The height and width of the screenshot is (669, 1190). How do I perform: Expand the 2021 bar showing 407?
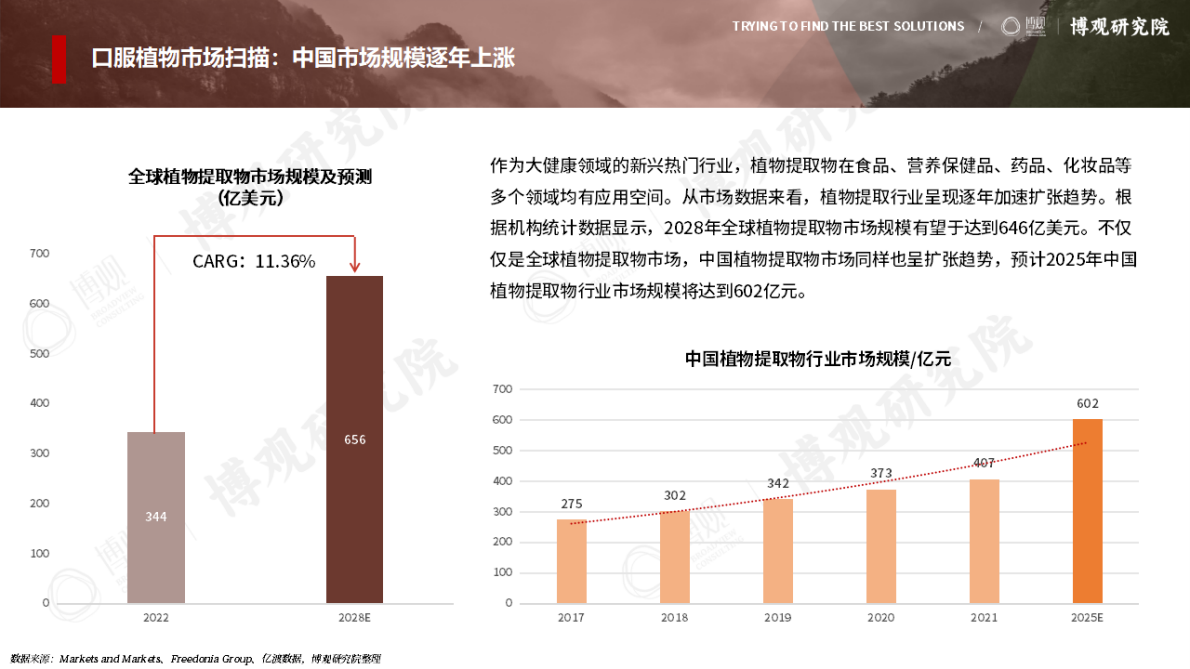pos(984,540)
